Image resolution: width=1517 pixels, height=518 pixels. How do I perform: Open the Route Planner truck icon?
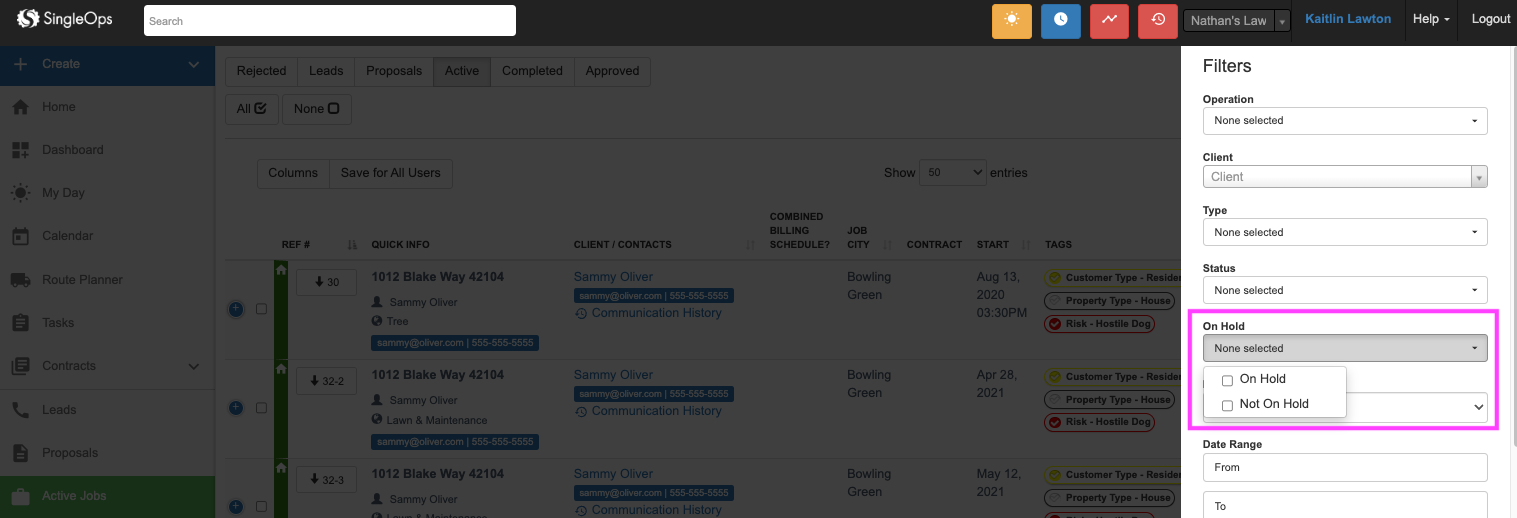[20, 280]
